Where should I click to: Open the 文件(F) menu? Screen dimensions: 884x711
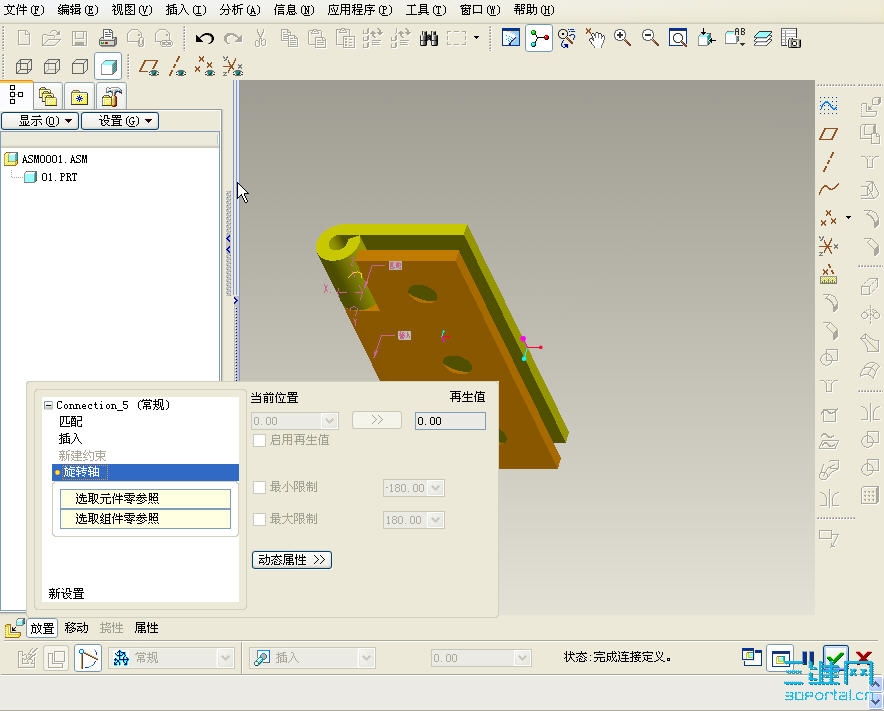24,10
